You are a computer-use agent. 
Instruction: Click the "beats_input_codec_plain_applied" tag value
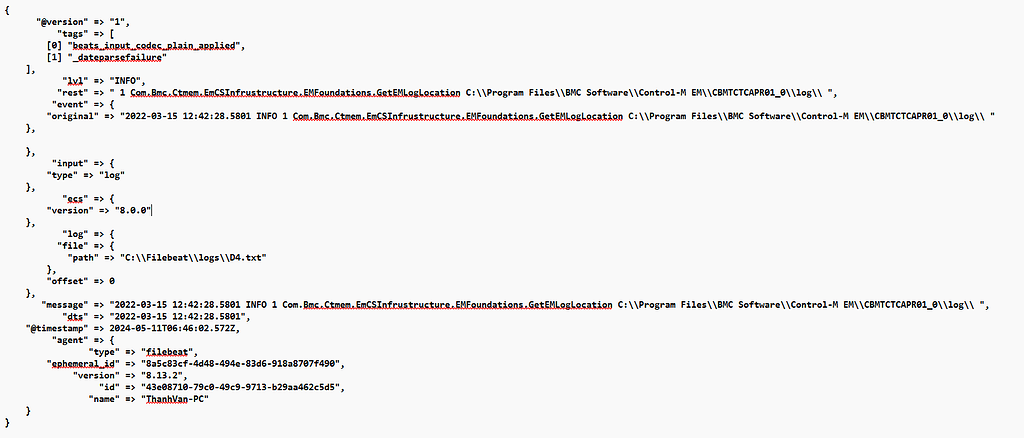coord(154,45)
